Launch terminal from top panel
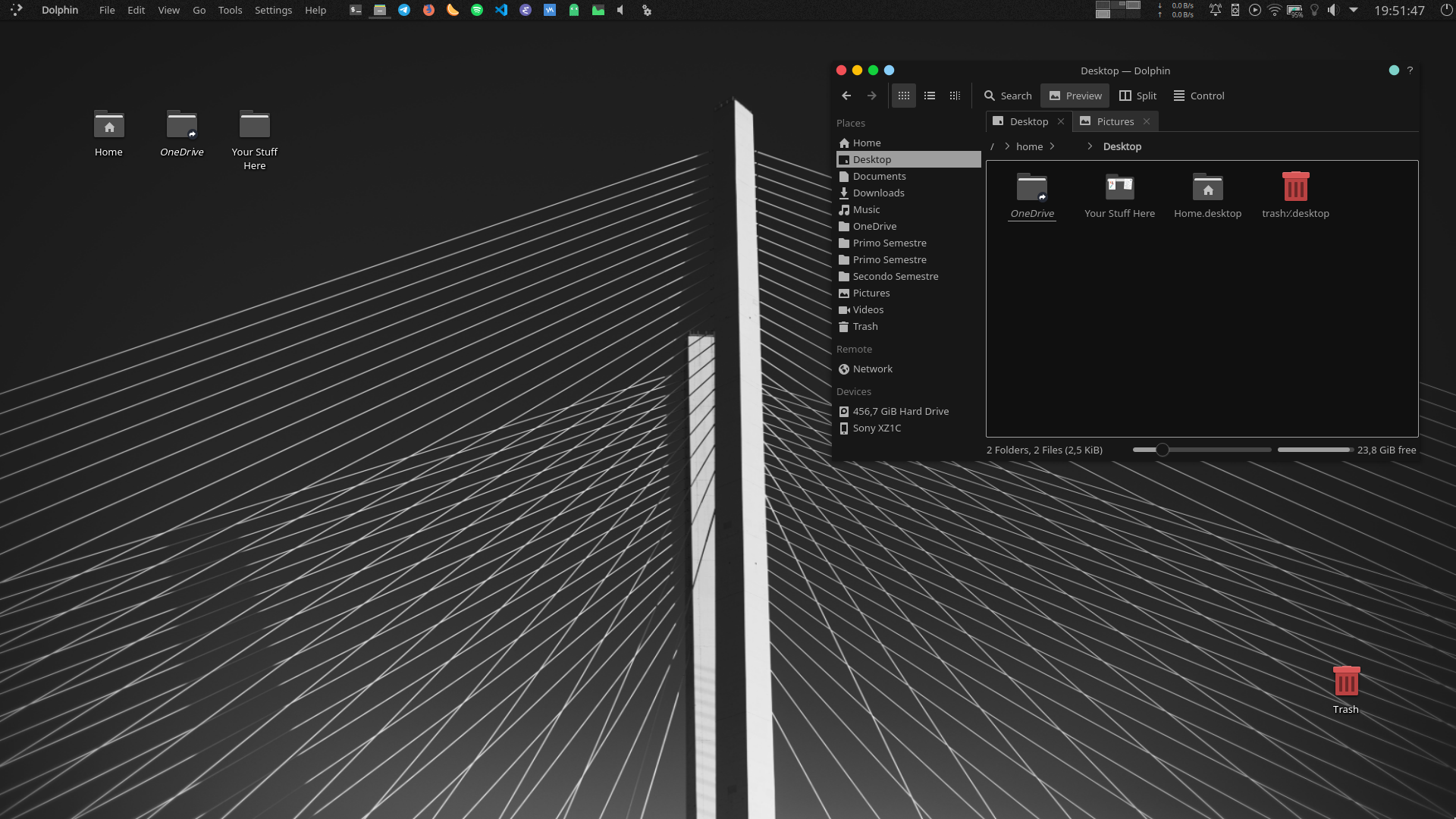Image resolution: width=1456 pixels, height=819 pixels. pos(356,10)
